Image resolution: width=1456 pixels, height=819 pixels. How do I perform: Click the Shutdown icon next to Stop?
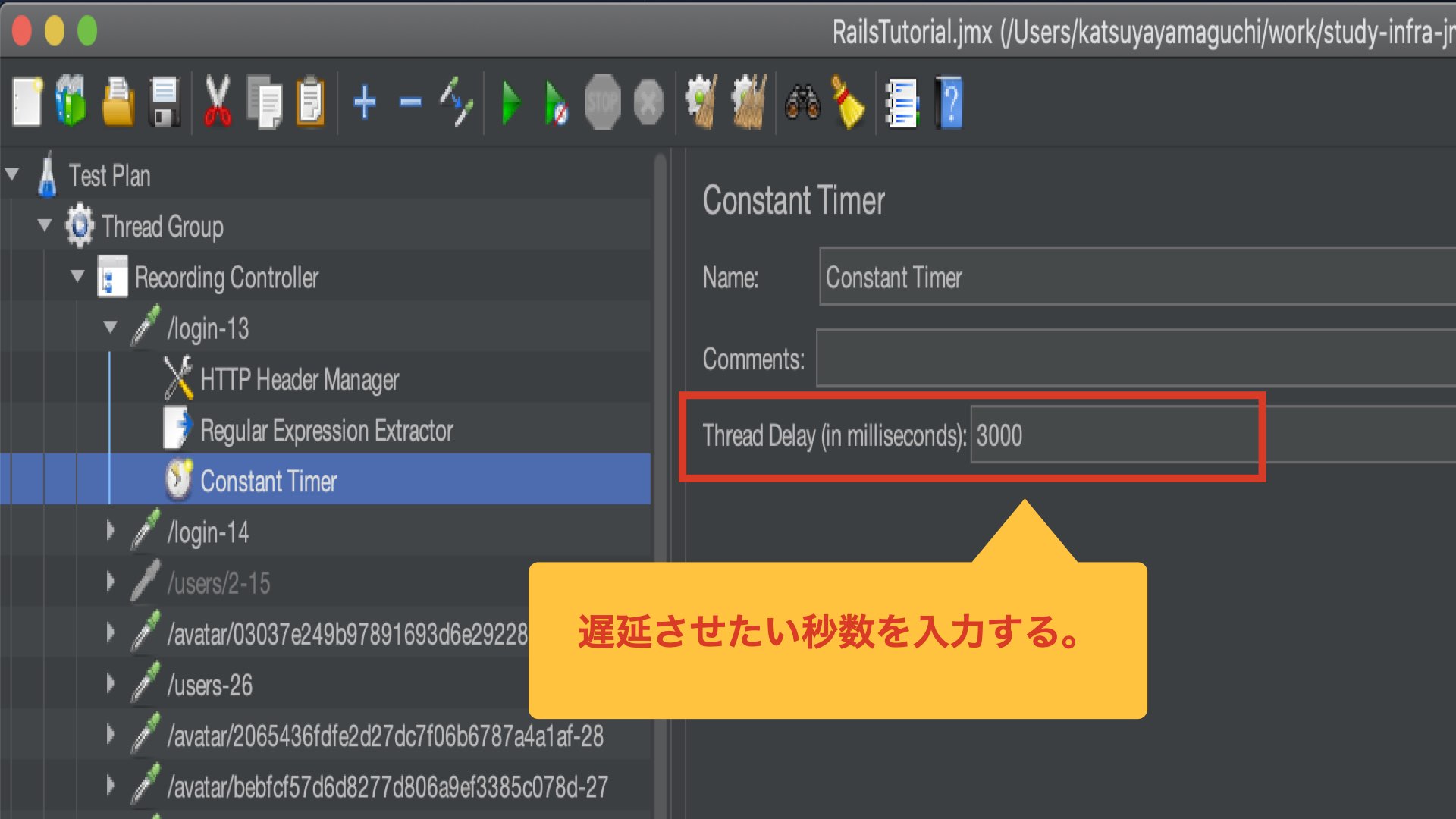[648, 102]
